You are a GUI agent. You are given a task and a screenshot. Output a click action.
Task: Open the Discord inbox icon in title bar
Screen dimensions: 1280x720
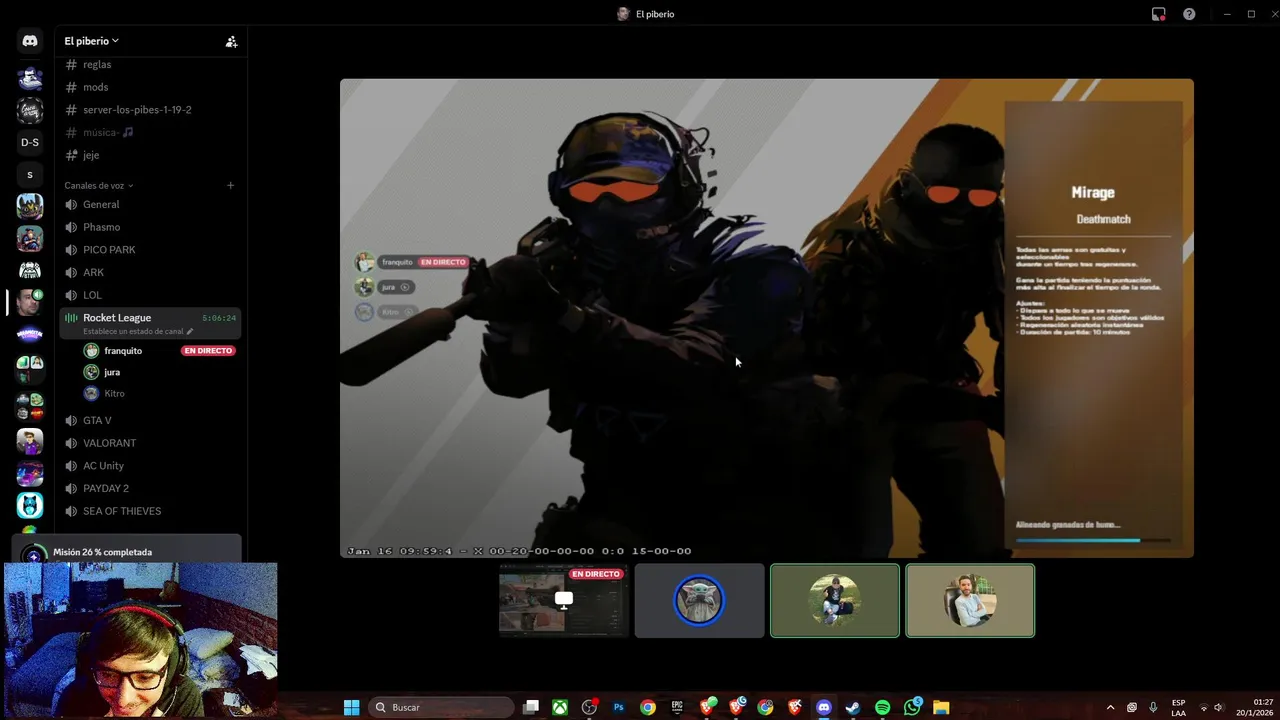click(1158, 14)
